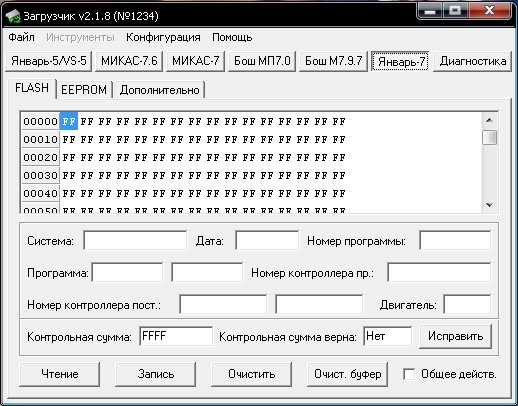Open the Диагностика section

click(x=473, y=61)
